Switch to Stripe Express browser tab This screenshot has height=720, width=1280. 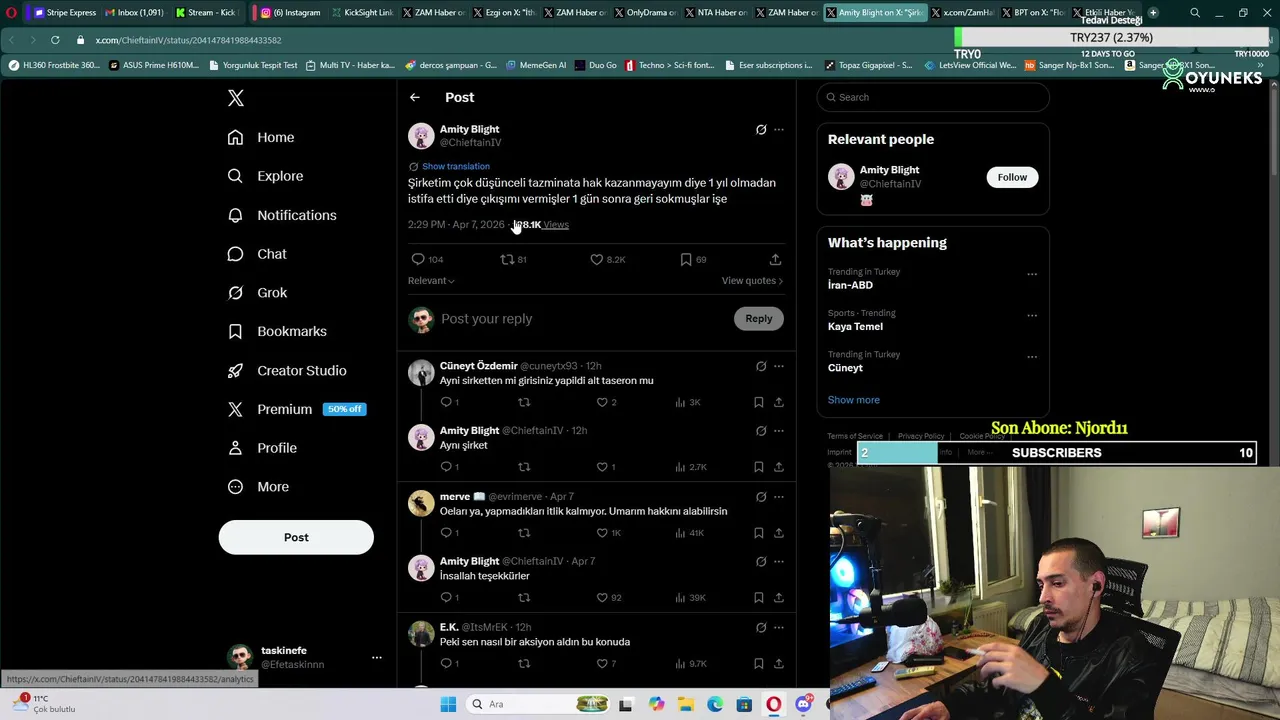[x=65, y=13]
